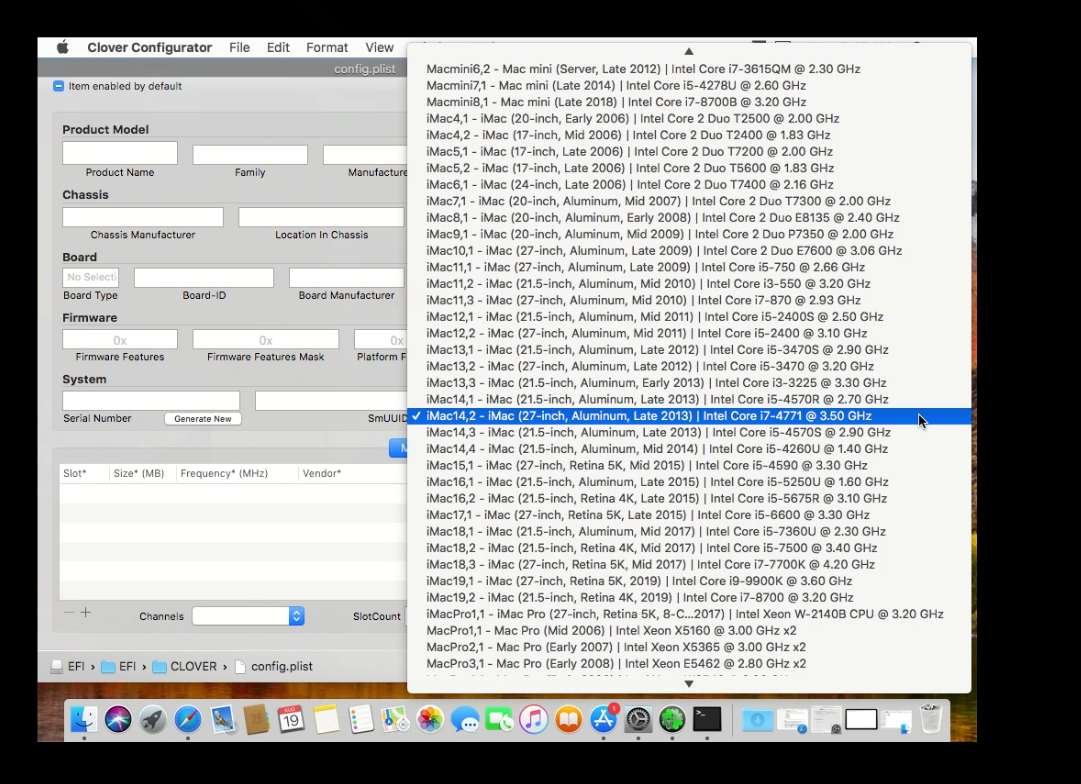Open the File menu
Screen dimensions: 1081x784
tap(239, 48)
